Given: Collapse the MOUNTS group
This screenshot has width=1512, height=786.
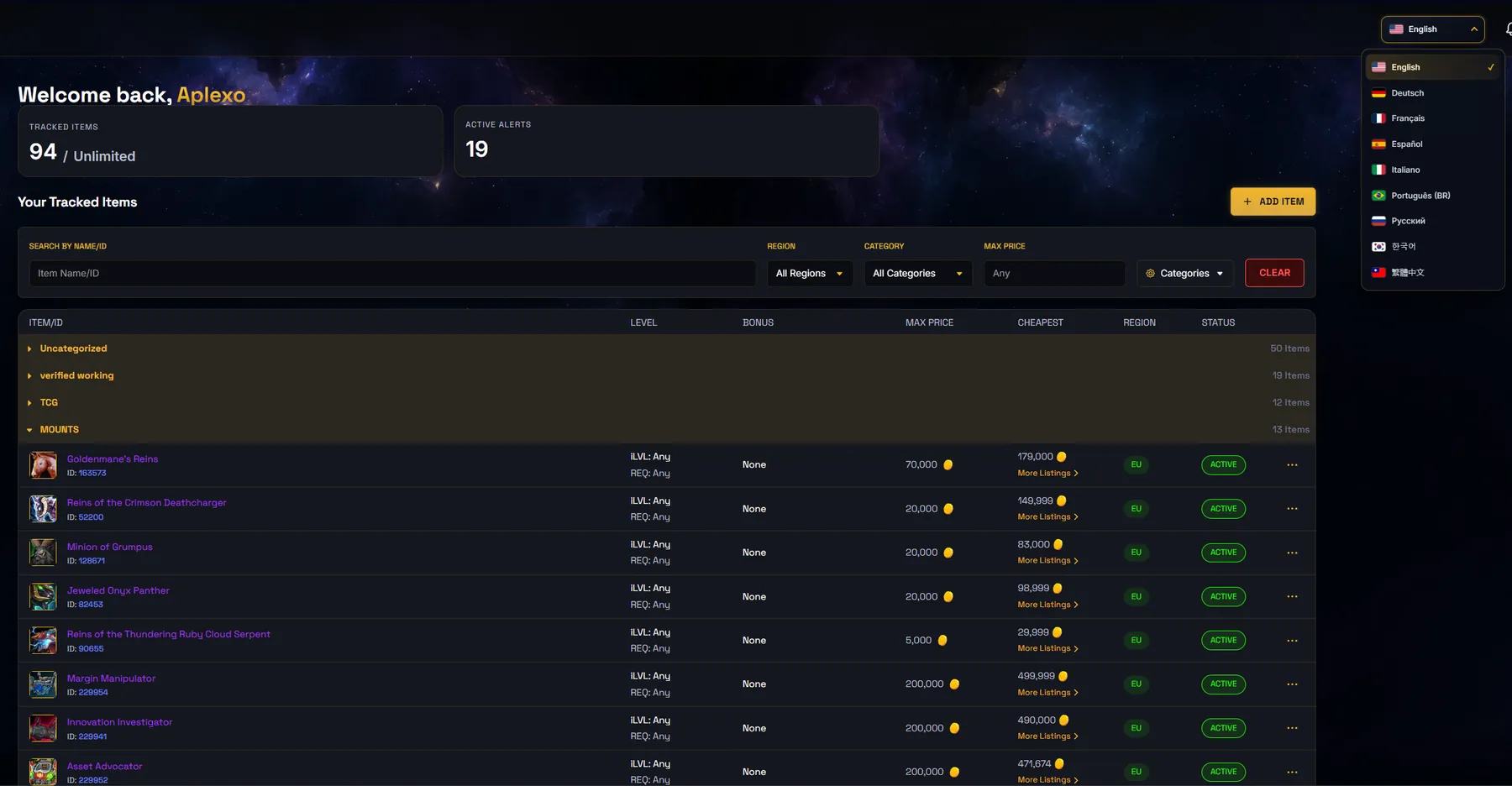Looking at the screenshot, I should pos(667,429).
